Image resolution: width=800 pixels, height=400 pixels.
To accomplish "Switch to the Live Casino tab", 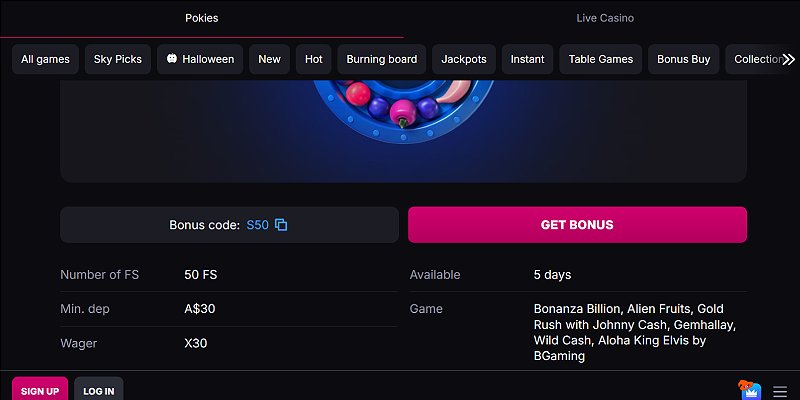I will tap(604, 18).
